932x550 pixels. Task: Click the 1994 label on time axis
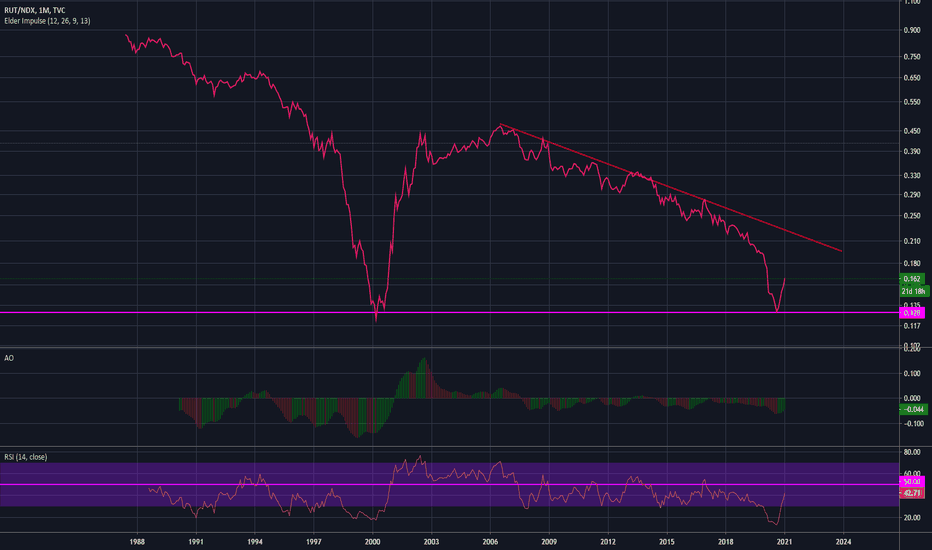255,542
